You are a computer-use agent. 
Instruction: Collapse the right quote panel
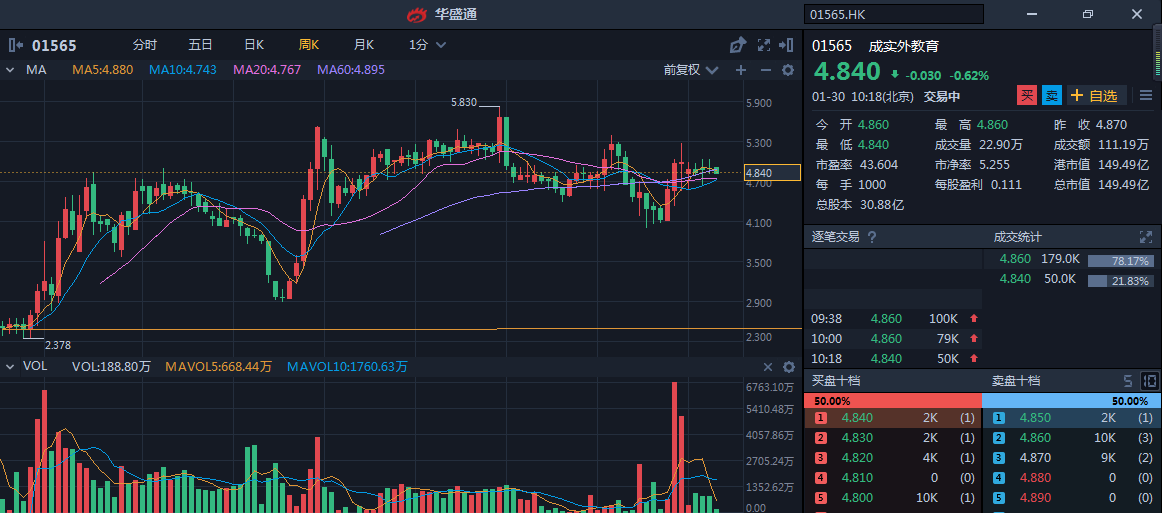[788, 45]
